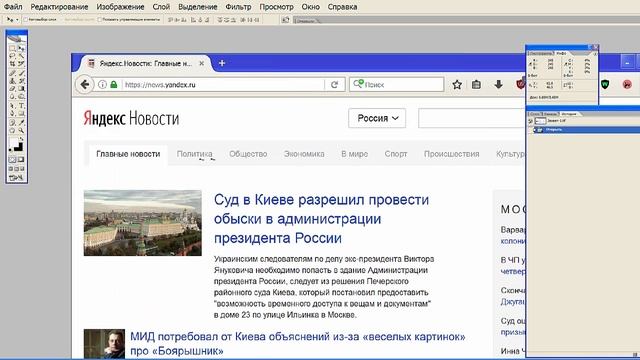The height and width of the screenshot is (360, 640).
Task: Select the Notes tool
Action: pyautogui.click(x=12, y=122)
